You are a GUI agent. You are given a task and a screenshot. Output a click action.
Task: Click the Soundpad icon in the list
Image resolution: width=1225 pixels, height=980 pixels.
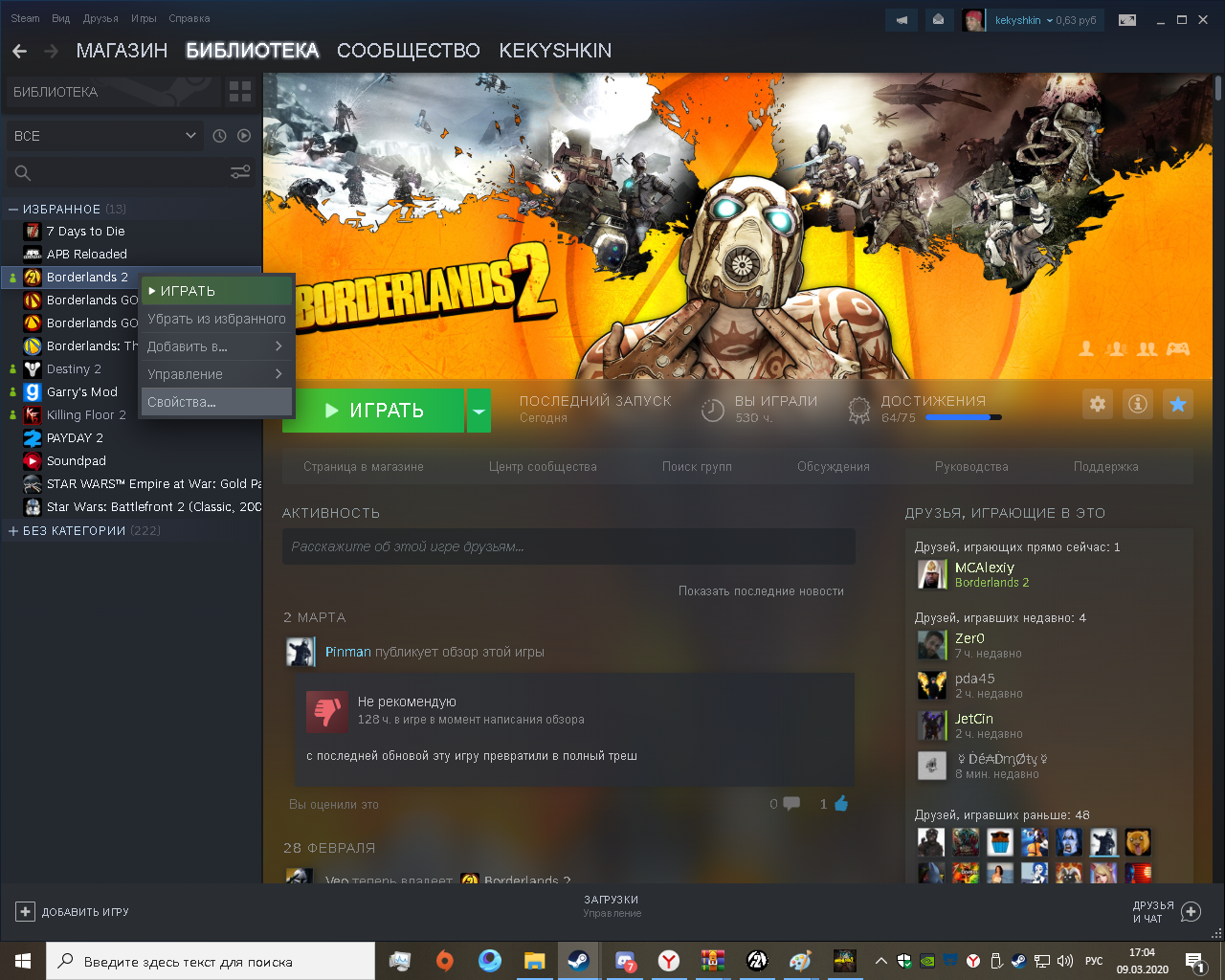point(33,461)
